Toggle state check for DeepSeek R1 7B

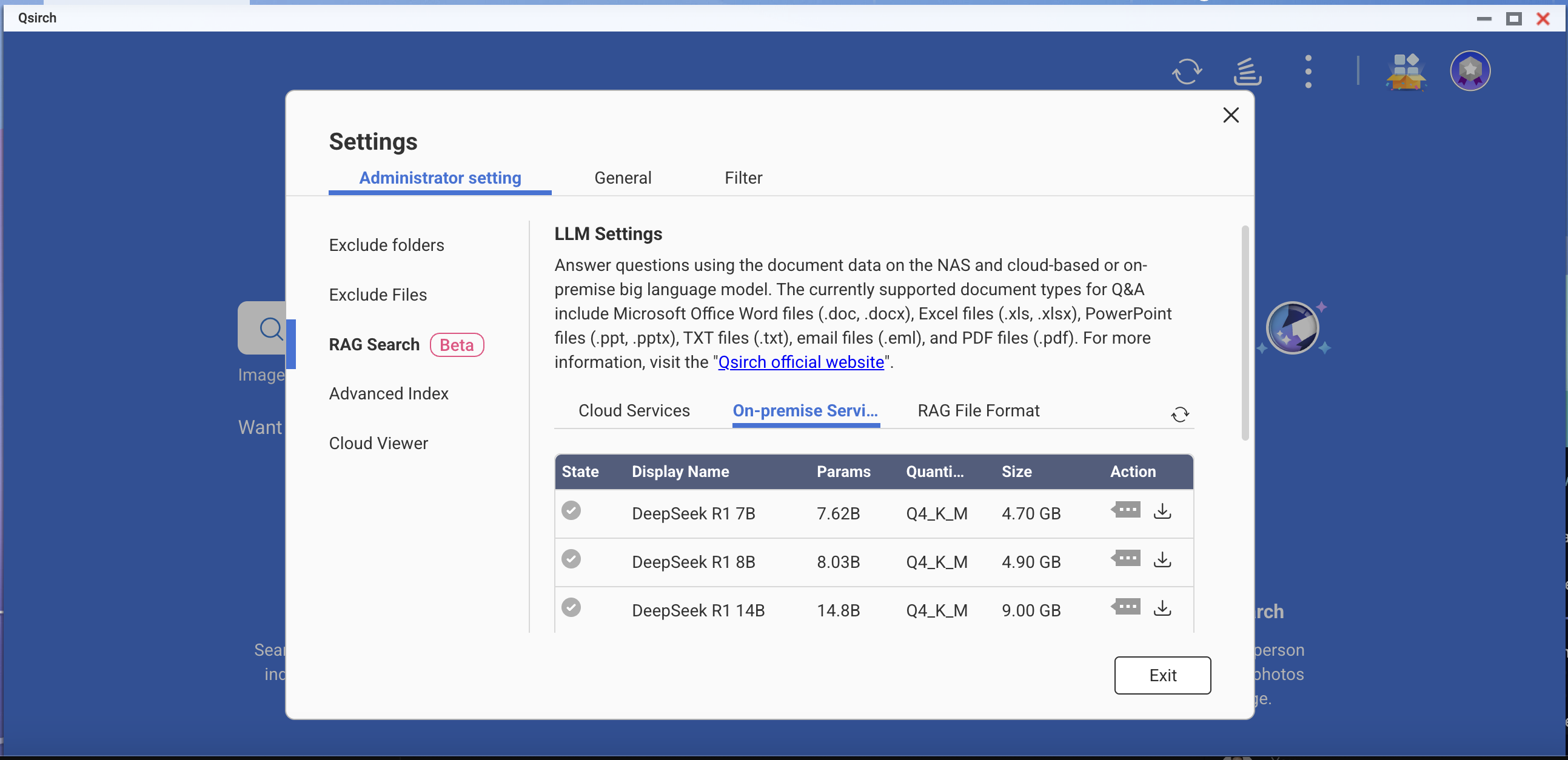coord(571,510)
